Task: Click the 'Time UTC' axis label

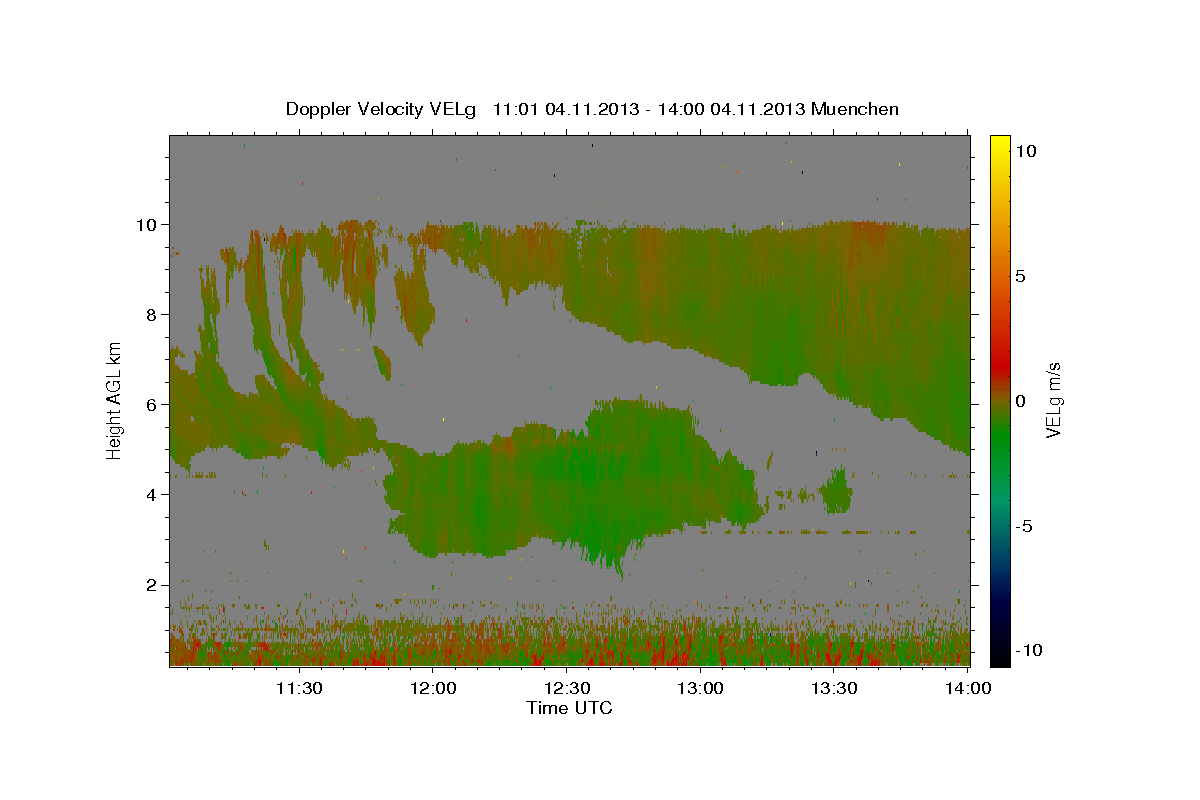Action: pos(569,708)
